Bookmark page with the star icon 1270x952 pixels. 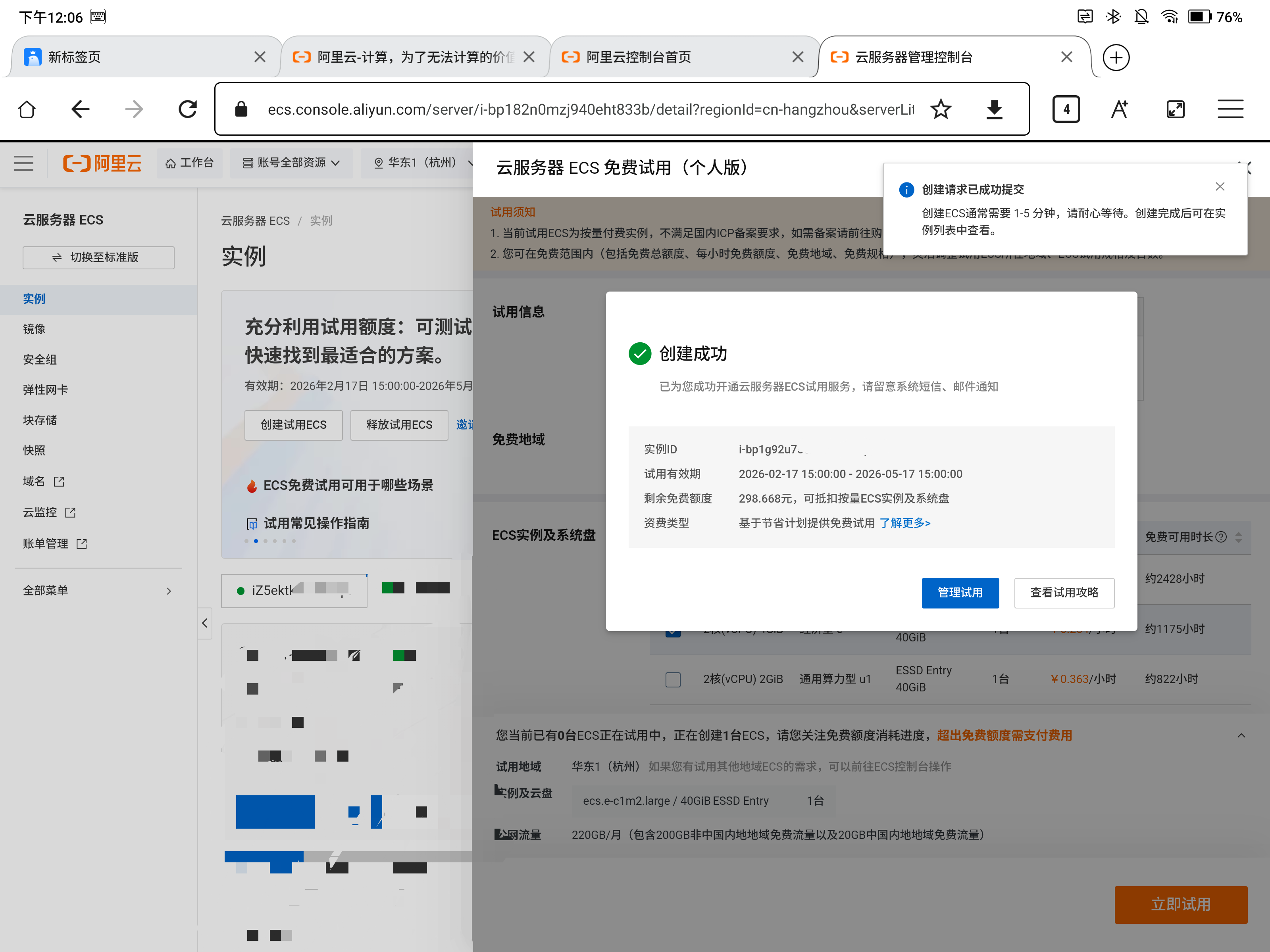coord(941,109)
